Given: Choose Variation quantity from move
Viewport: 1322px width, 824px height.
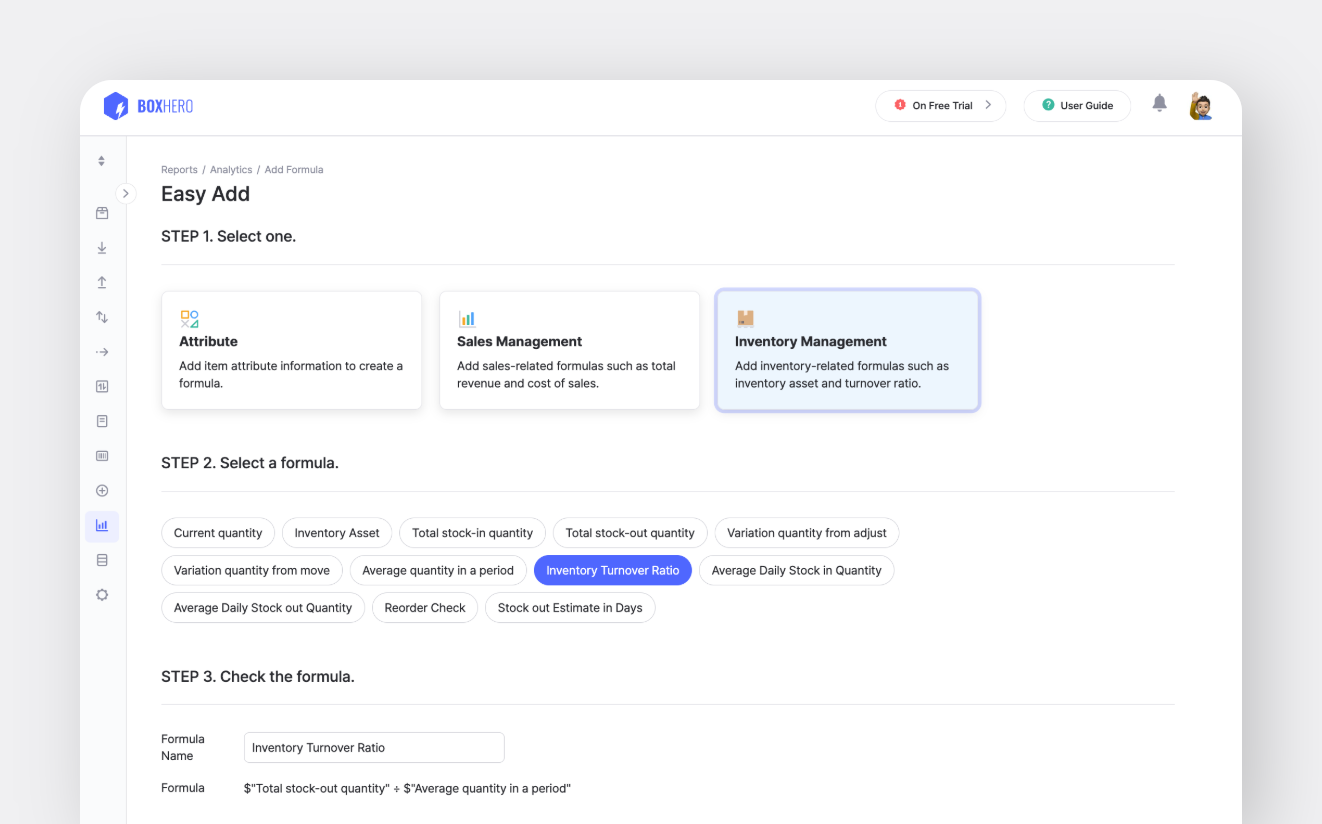Looking at the screenshot, I should (x=252, y=570).
